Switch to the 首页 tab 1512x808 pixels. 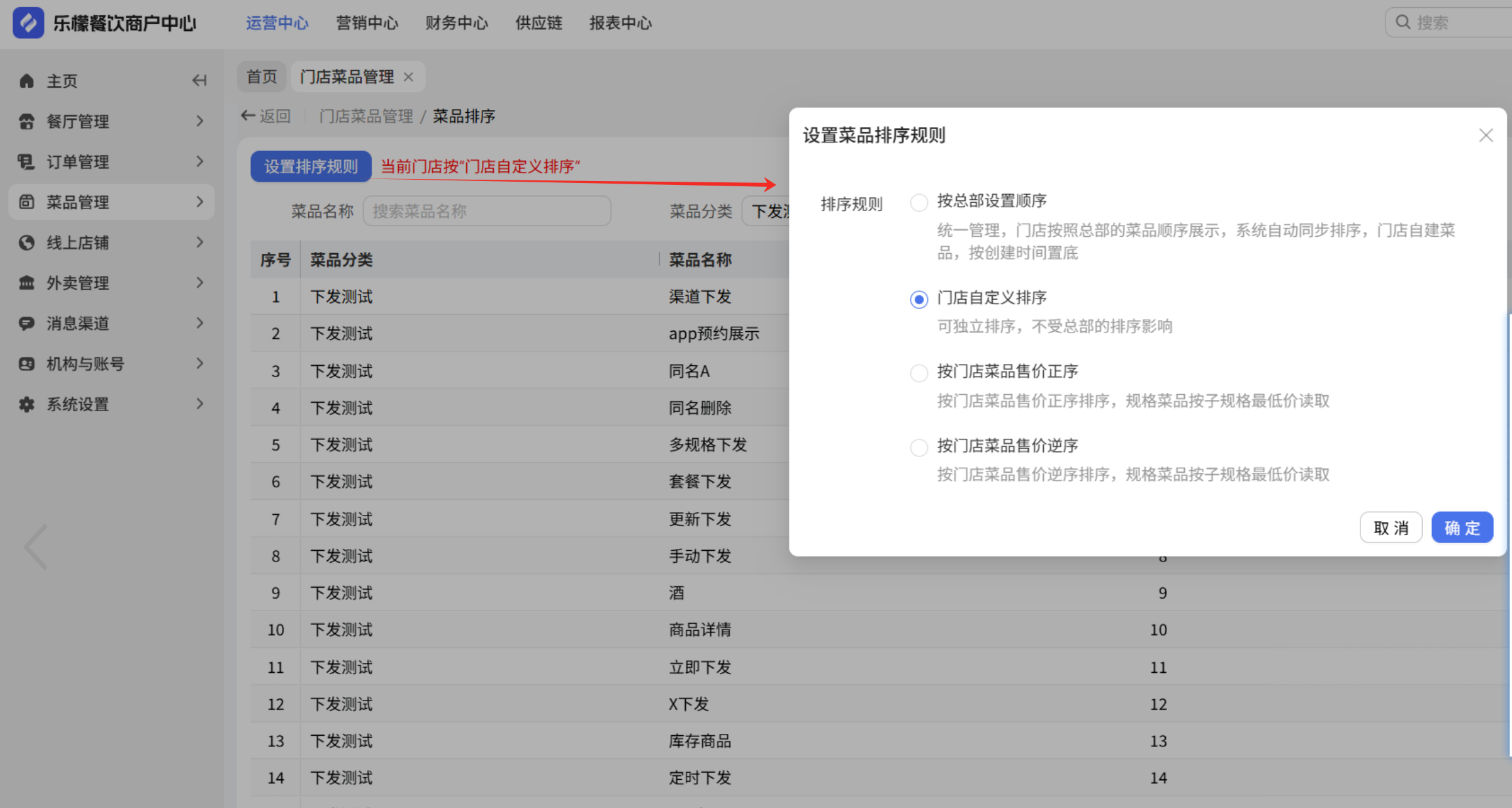tap(262, 77)
